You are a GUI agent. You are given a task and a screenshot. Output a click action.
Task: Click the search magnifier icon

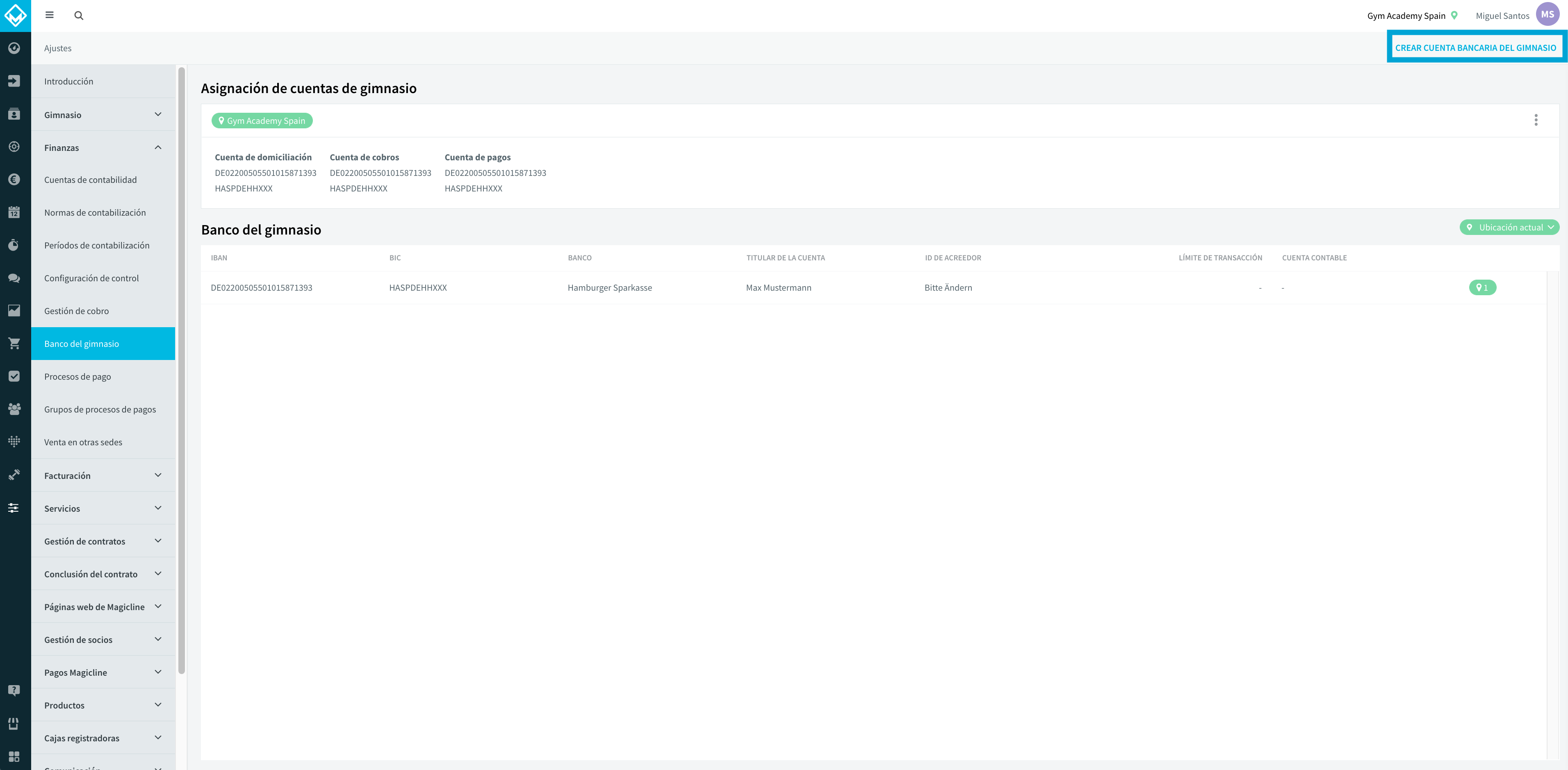78,16
